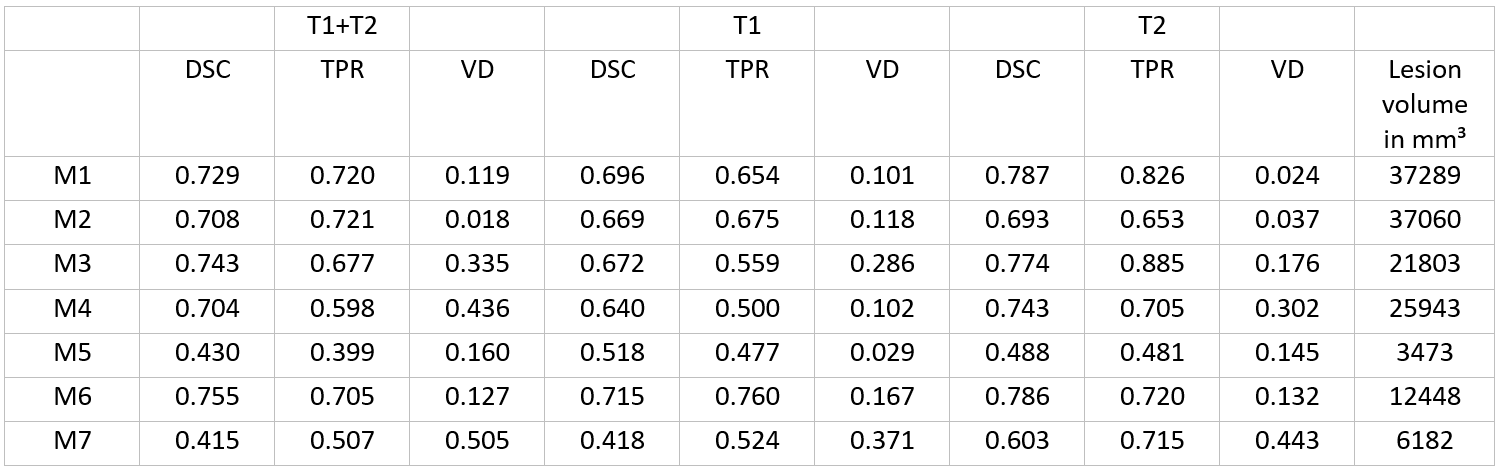Screen dimensions: 1498x470
Task: Click the lesion volume value 37289
Action: click(1425, 176)
